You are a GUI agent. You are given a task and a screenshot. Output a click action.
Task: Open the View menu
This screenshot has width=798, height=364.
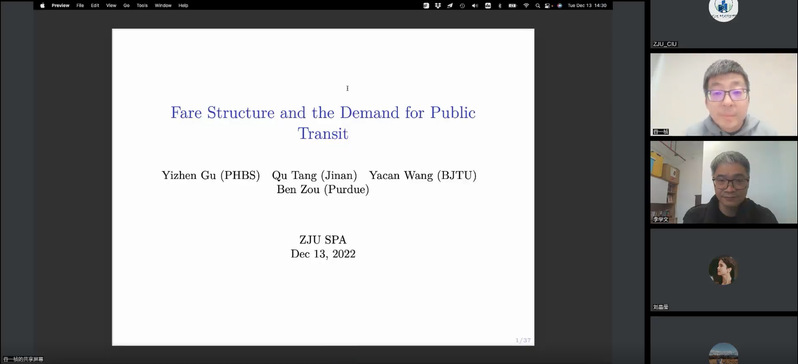click(111, 5)
